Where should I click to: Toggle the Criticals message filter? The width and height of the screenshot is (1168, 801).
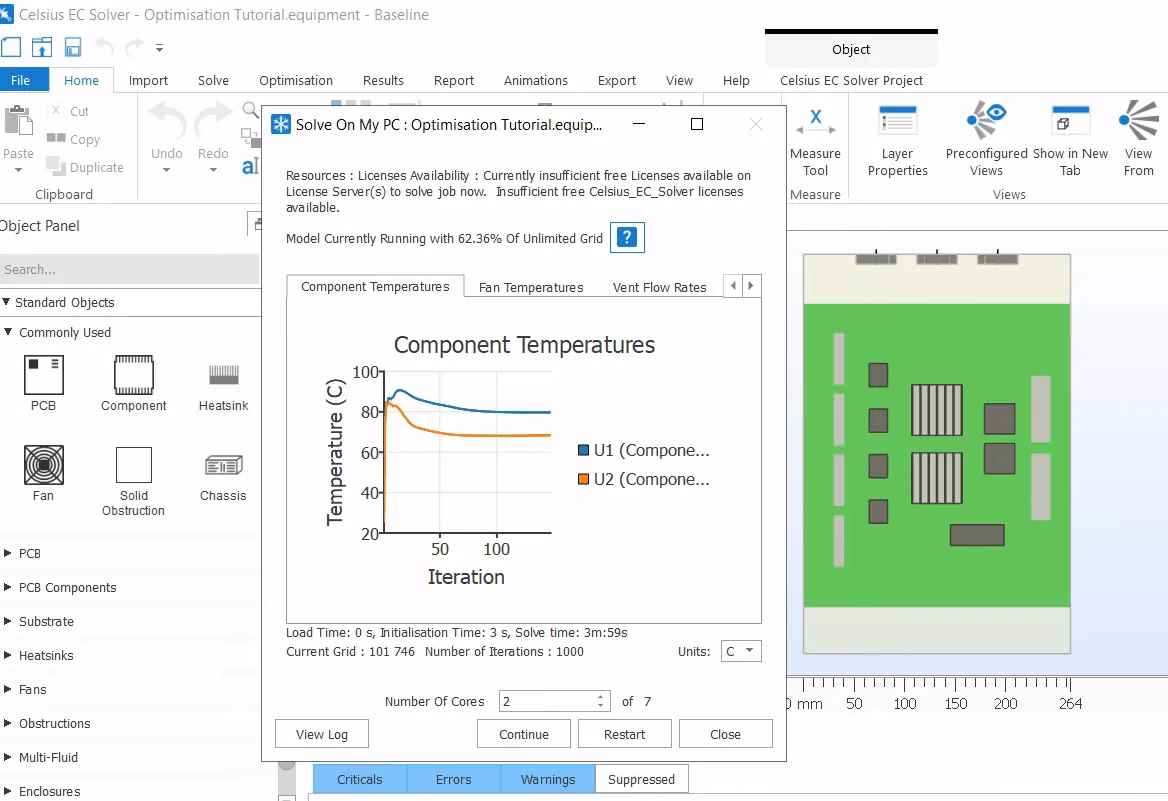(x=360, y=779)
